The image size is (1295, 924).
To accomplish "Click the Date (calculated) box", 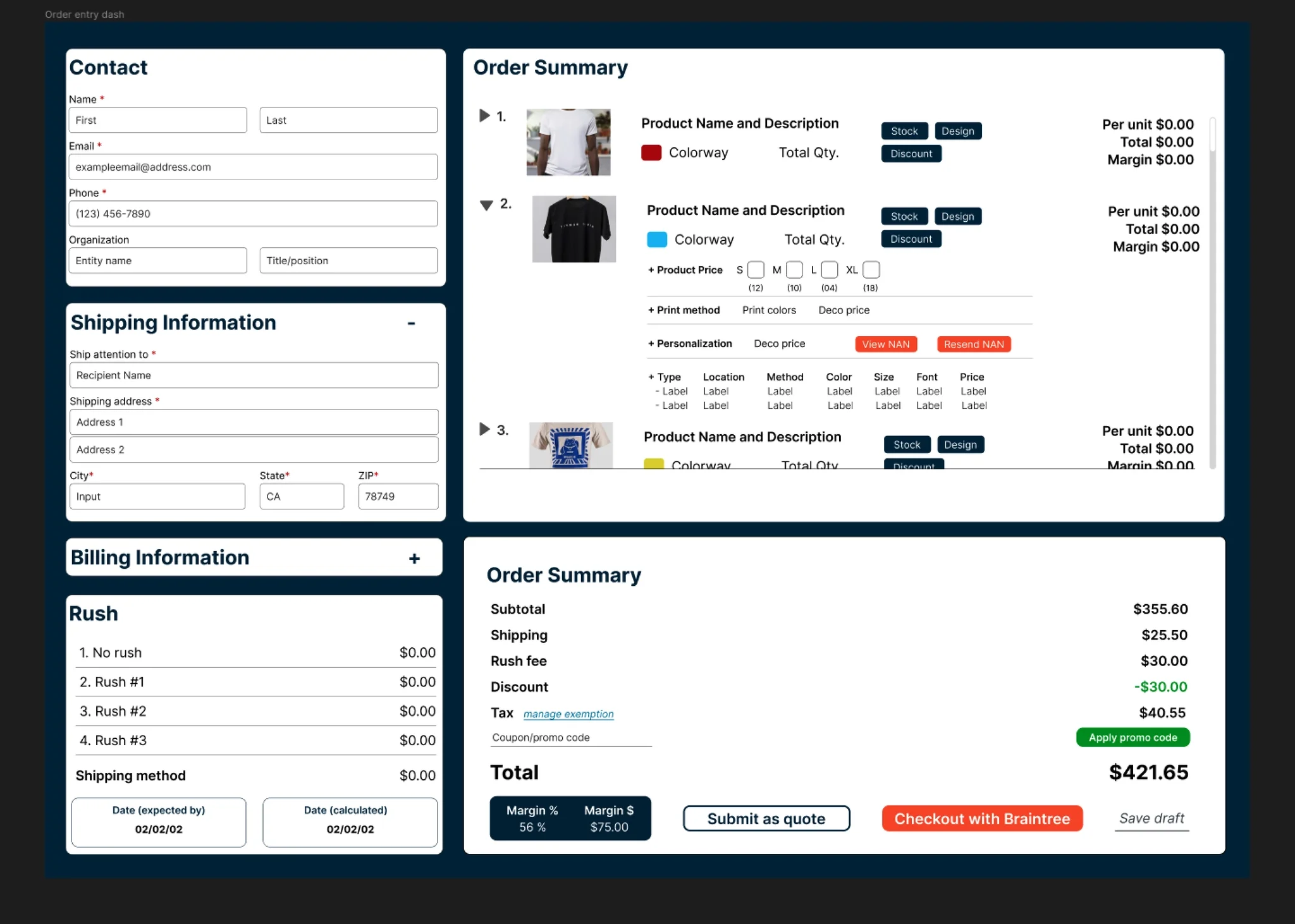I will coord(350,822).
